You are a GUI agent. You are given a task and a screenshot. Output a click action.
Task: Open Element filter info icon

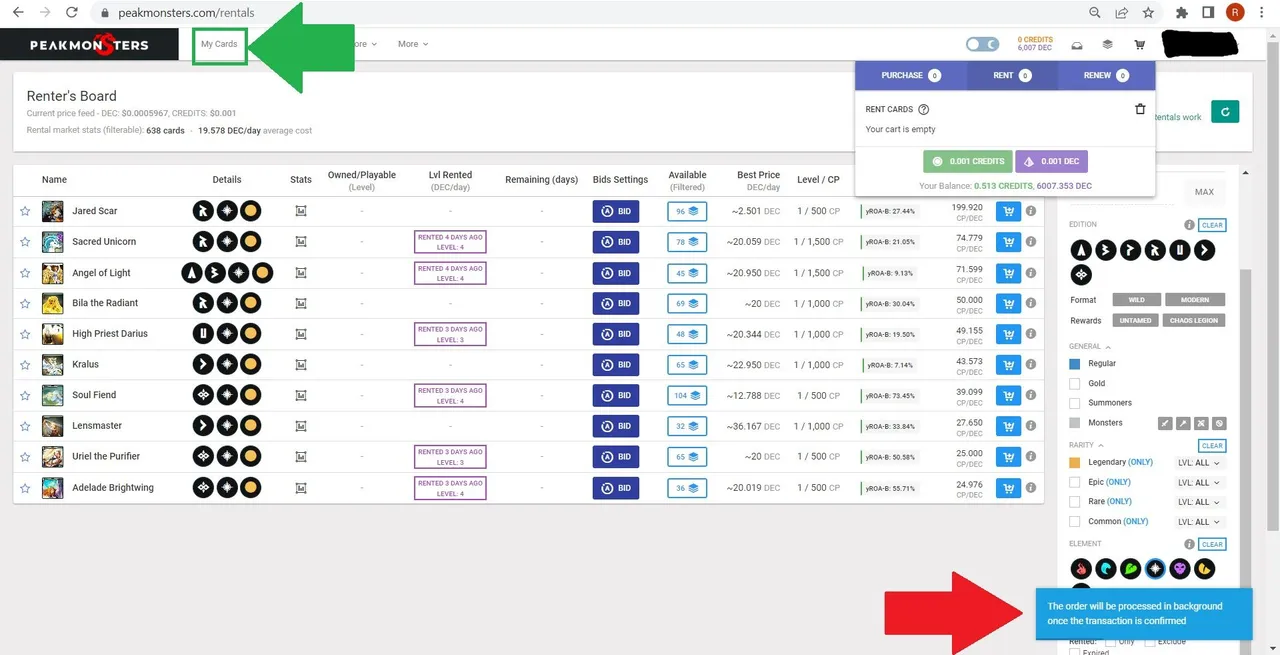pos(1189,544)
